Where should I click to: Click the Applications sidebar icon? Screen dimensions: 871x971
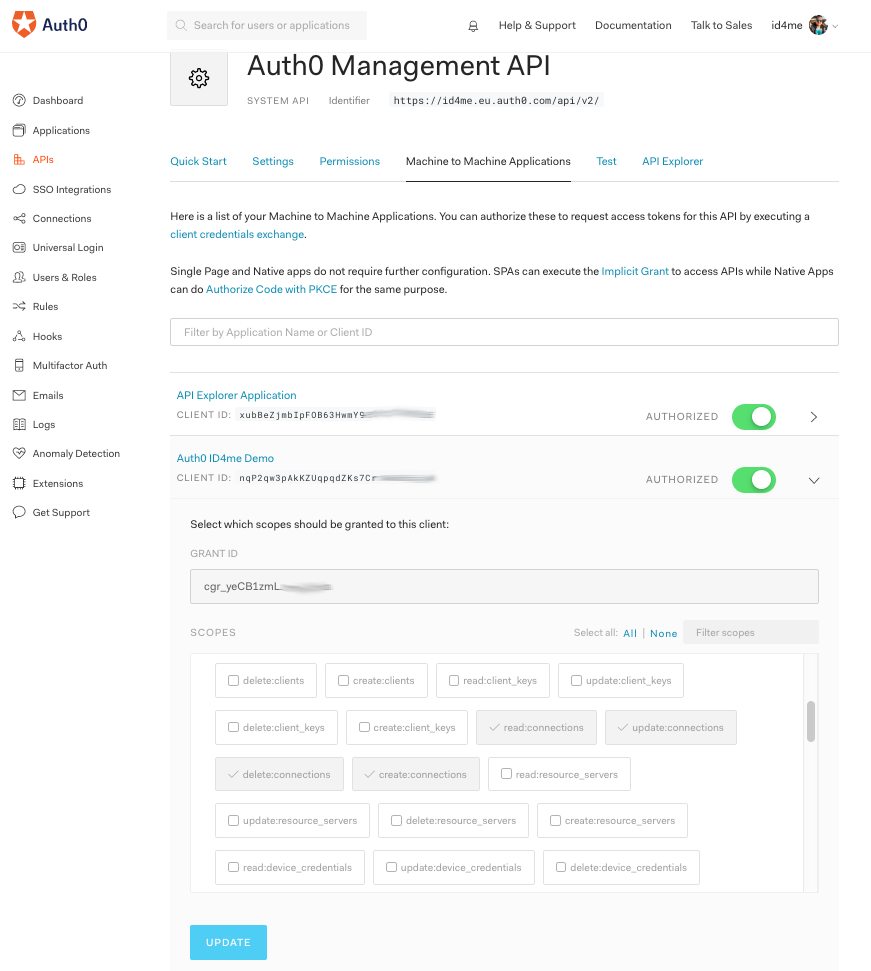[19, 130]
